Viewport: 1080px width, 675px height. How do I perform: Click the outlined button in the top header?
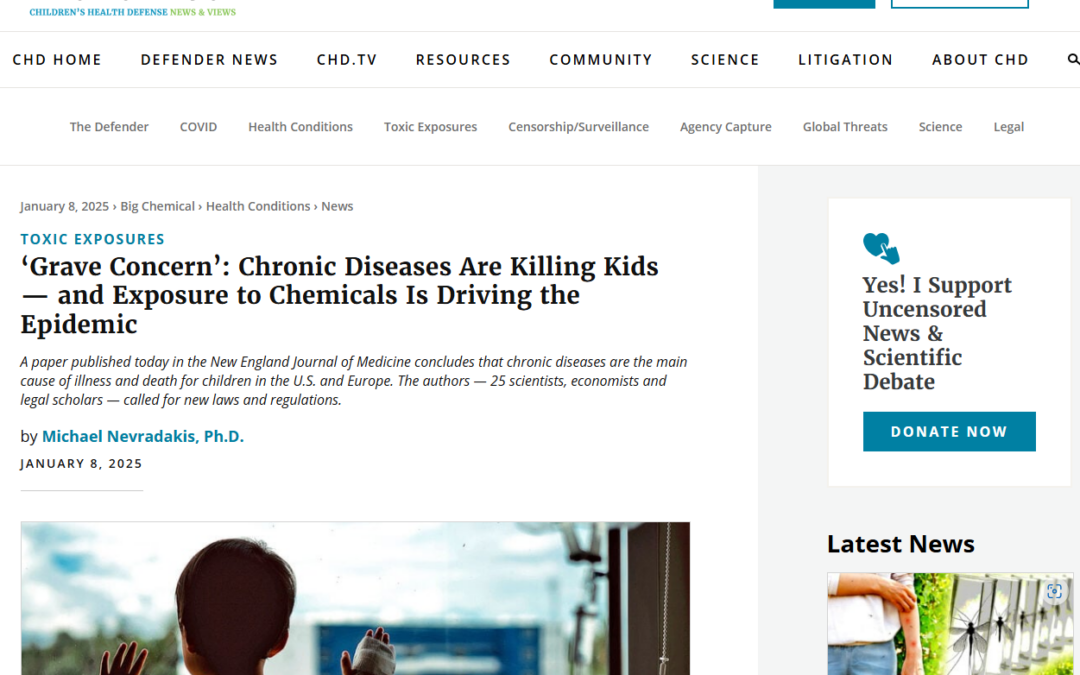point(959,3)
